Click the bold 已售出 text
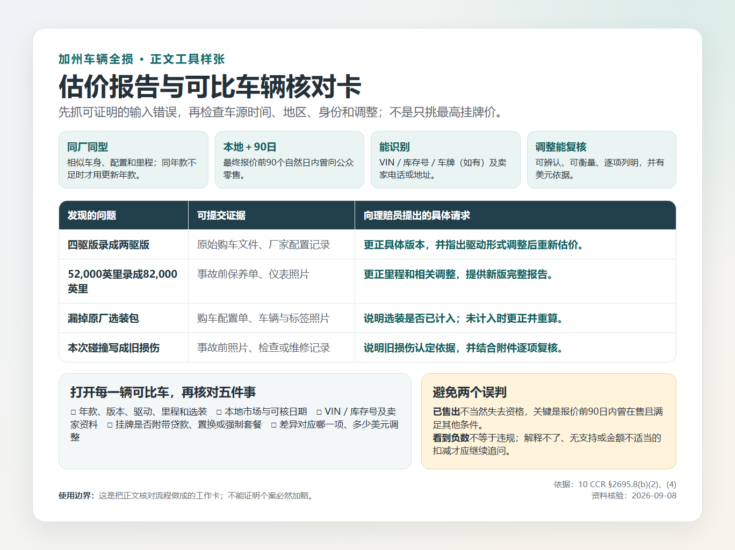Screen dimensions: 735x550 pos(447,412)
